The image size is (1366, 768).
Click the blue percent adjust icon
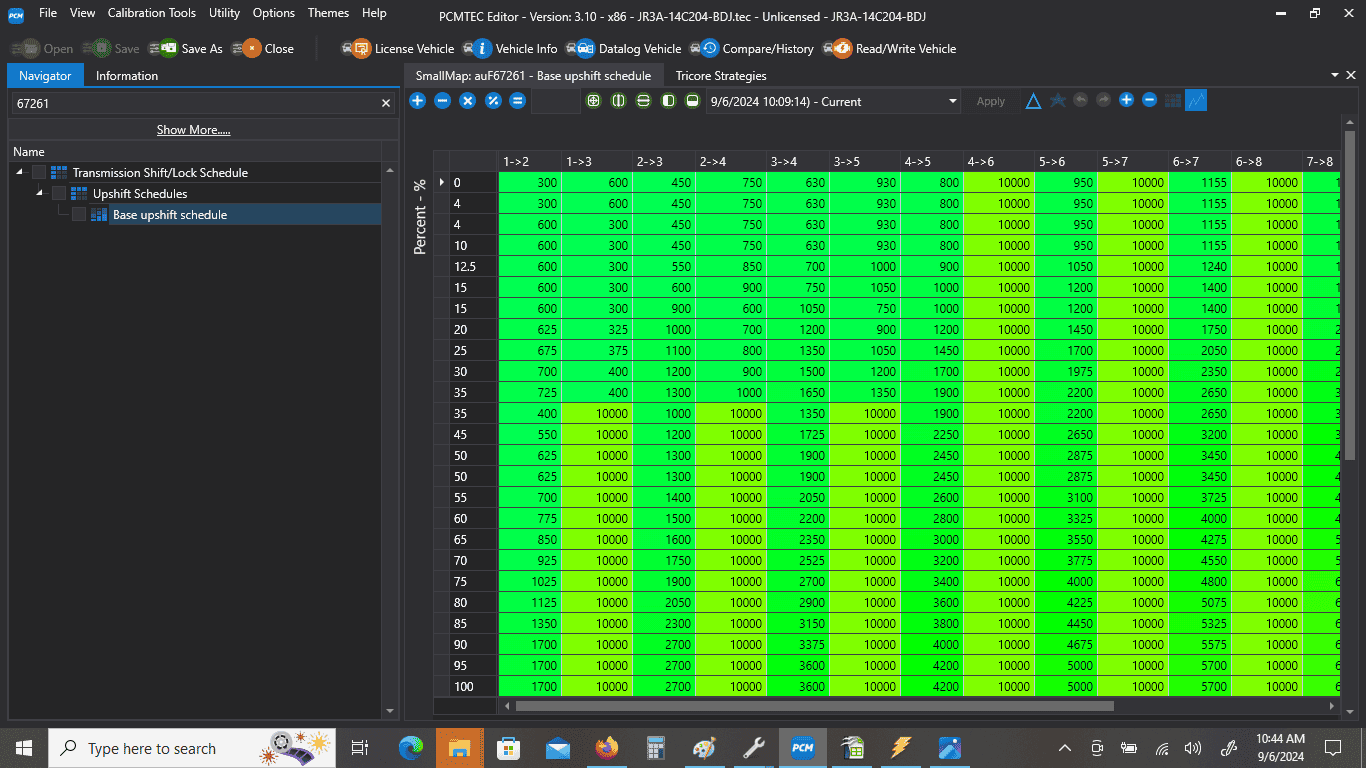(493, 101)
